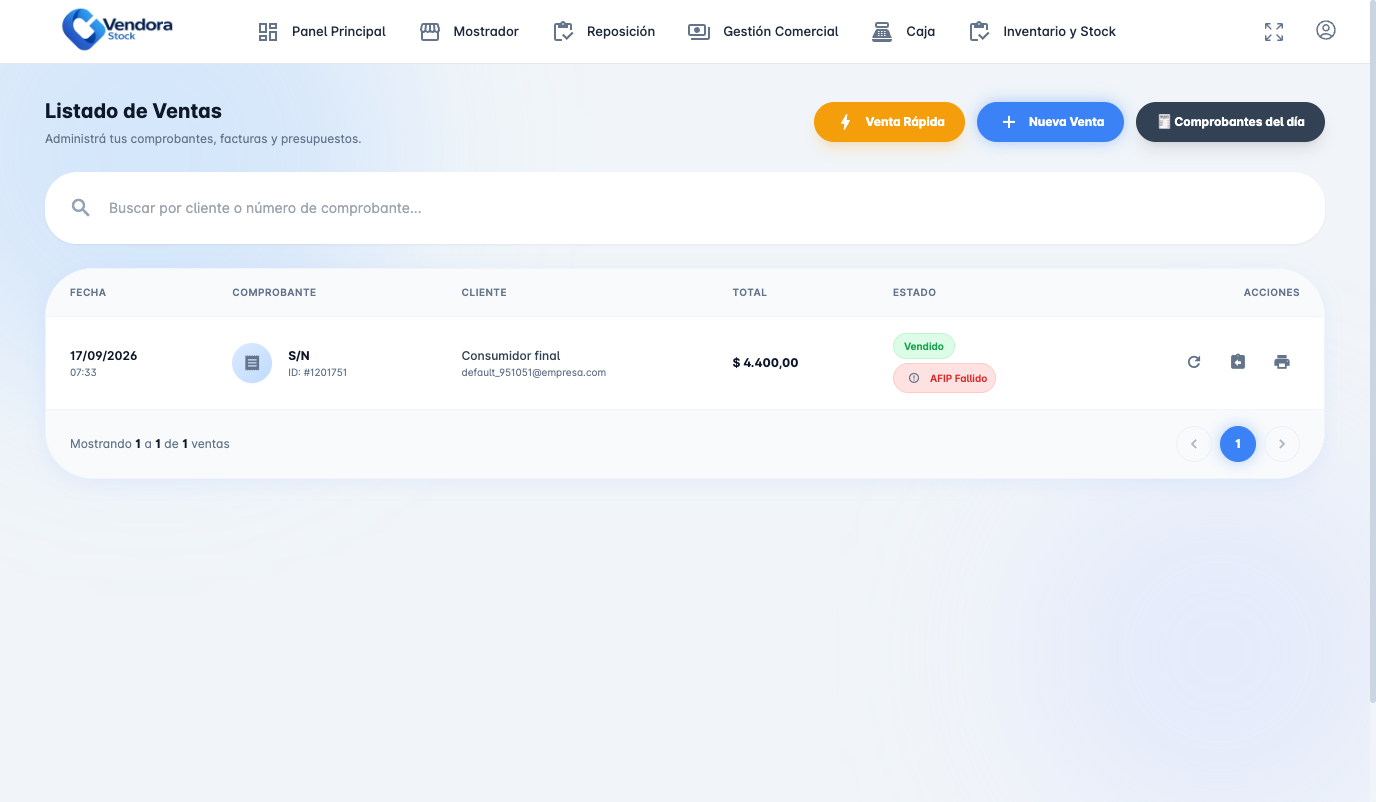Open the Panel Principal menu
Image resolution: width=1376 pixels, height=802 pixels.
click(322, 32)
